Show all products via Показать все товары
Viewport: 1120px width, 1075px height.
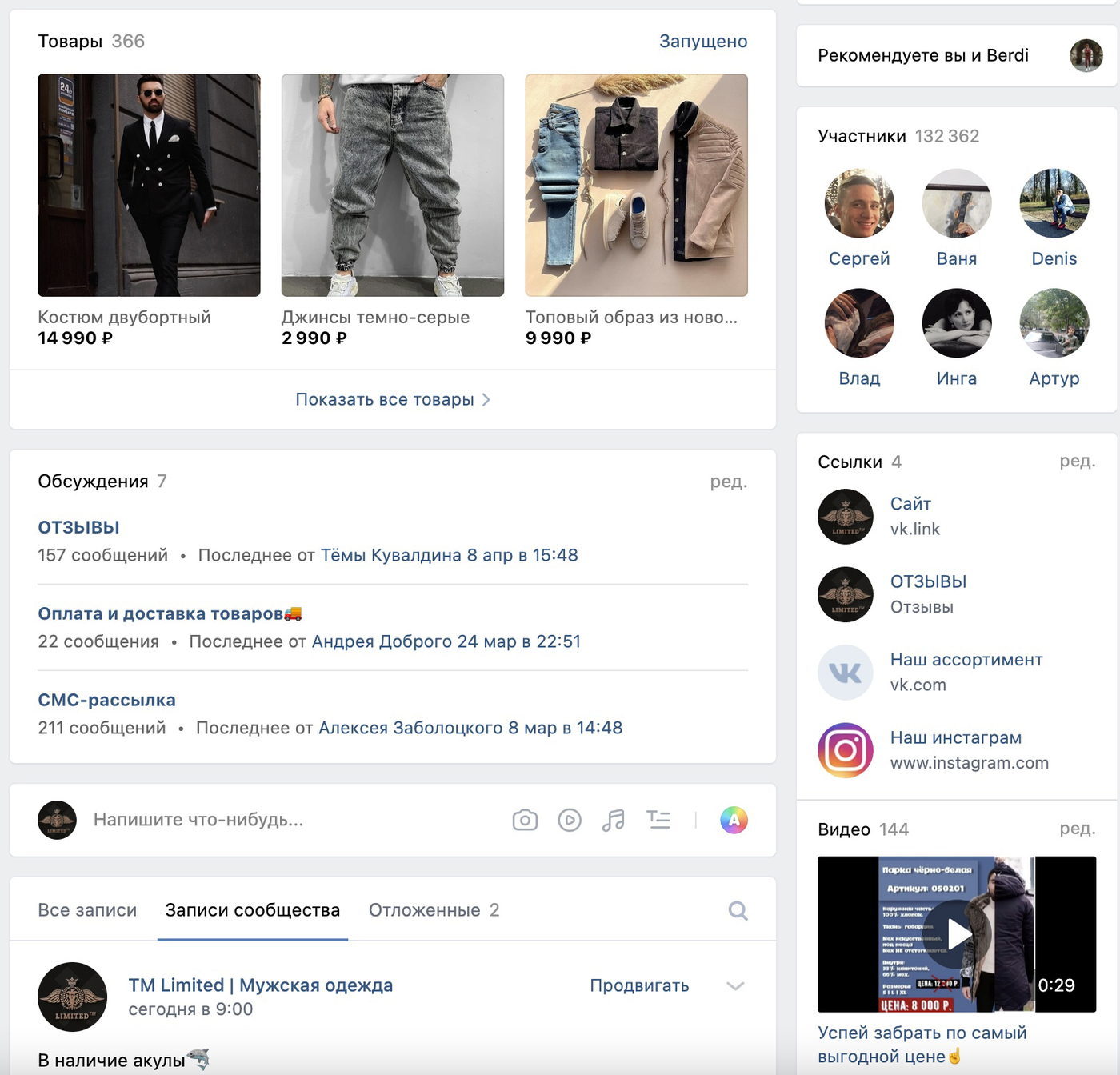(x=393, y=399)
